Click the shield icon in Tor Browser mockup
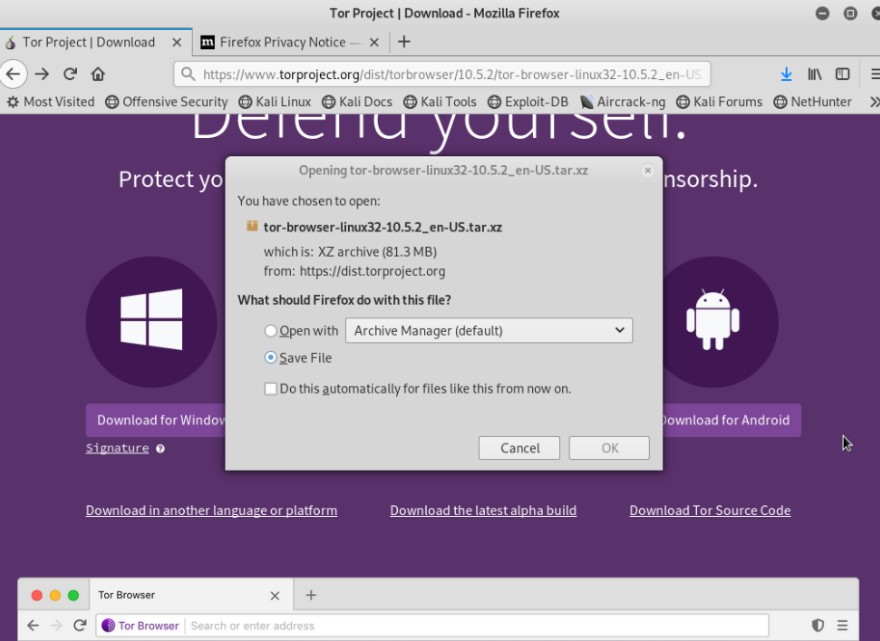The image size is (880, 641). point(818,625)
